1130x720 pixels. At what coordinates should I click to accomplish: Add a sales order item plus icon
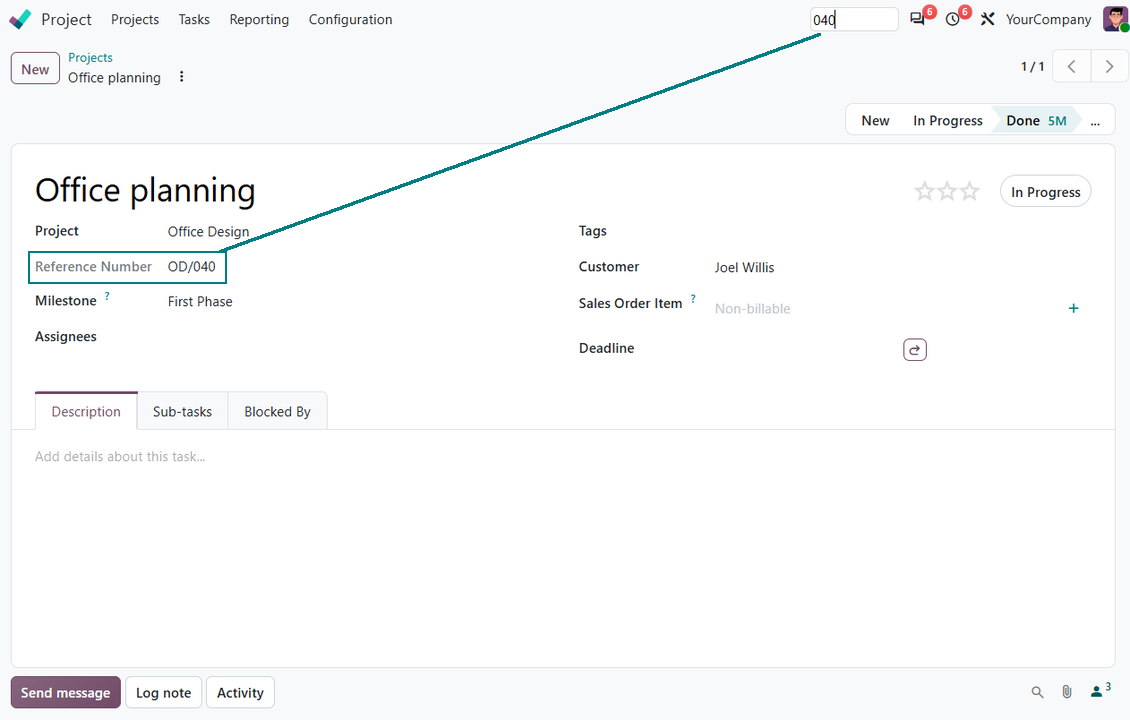click(1073, 308)
